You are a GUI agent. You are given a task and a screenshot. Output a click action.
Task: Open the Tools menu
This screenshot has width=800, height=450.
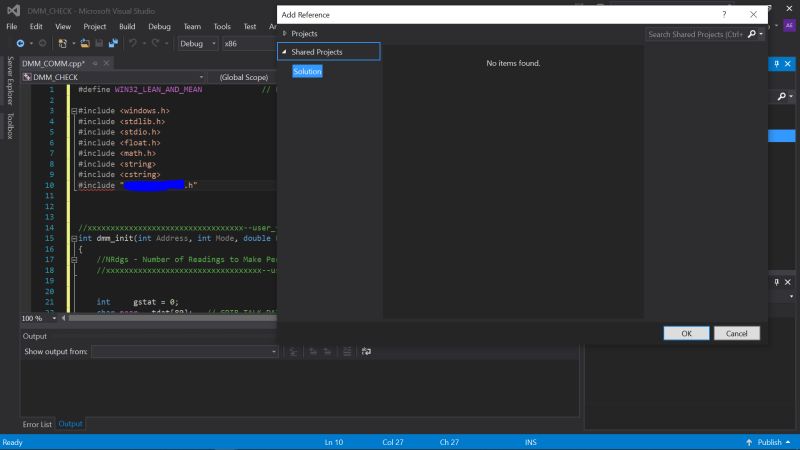coord(221,27)
